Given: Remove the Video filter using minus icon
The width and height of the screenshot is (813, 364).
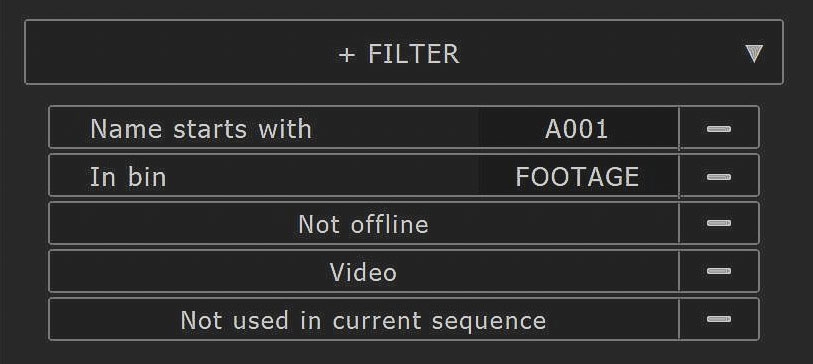Looking at the screenshot, I should click(x=719, y=271).
